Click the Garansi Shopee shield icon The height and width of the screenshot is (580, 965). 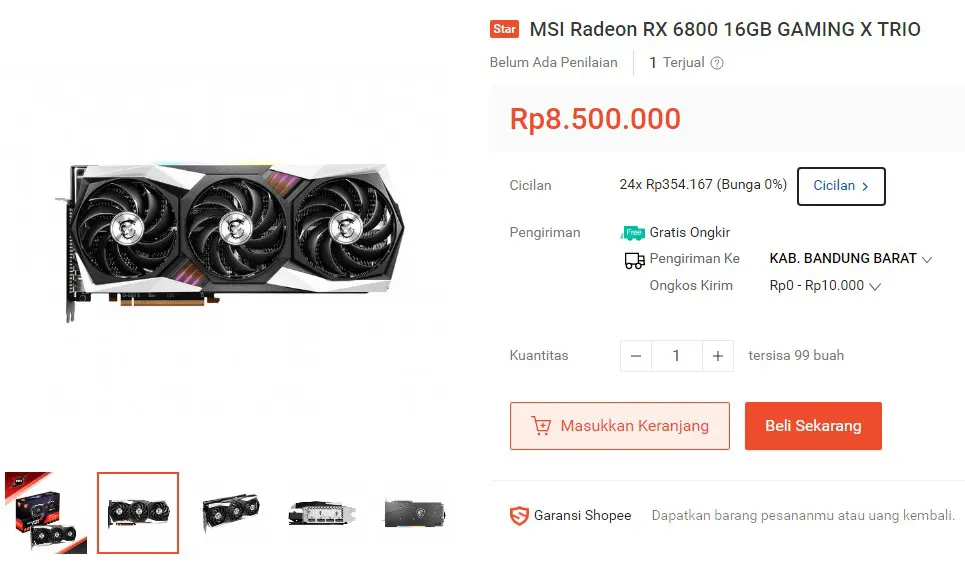[519, 516]
